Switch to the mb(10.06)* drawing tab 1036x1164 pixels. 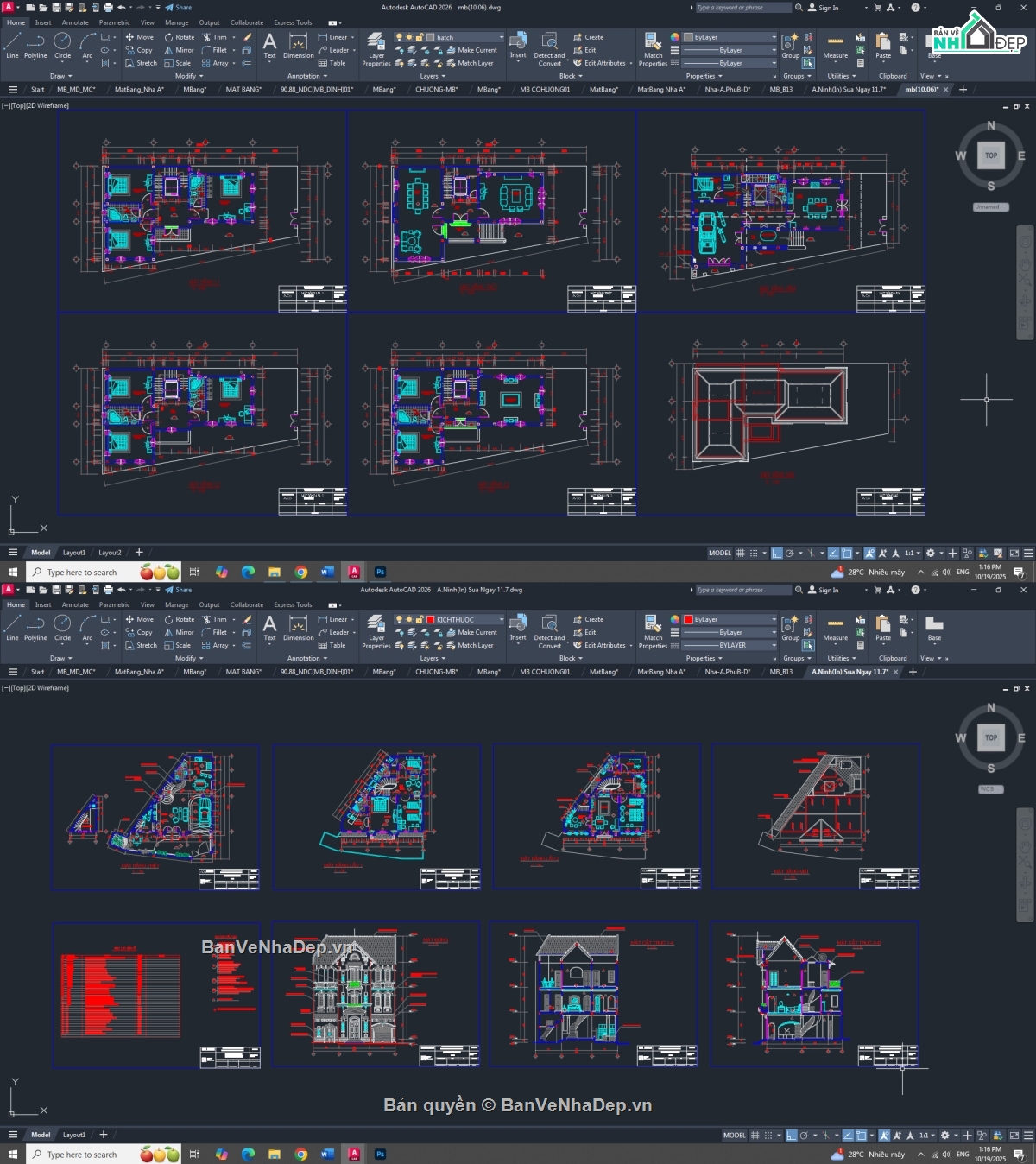tap(921, 90)
